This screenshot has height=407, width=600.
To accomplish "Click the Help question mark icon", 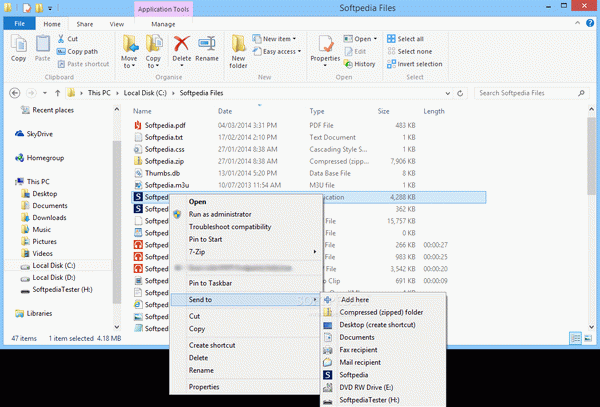I will point(590,23).
